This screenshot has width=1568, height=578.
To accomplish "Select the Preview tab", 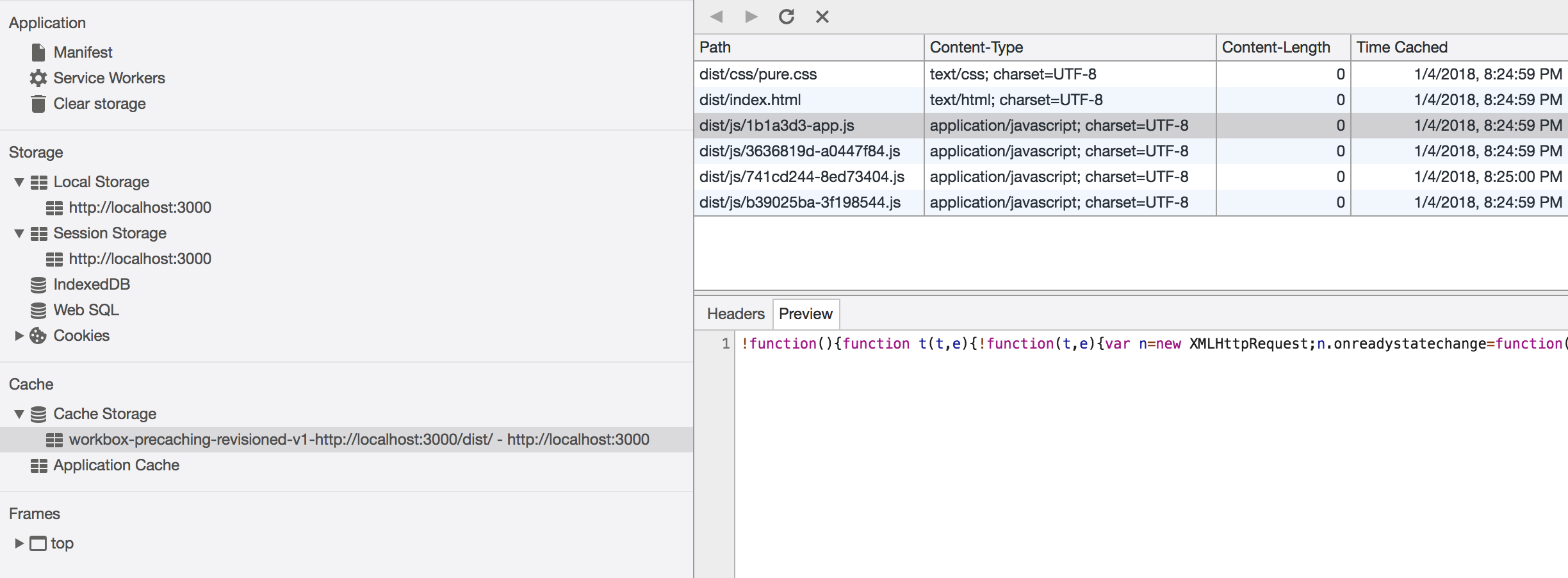I will [805, 313].
